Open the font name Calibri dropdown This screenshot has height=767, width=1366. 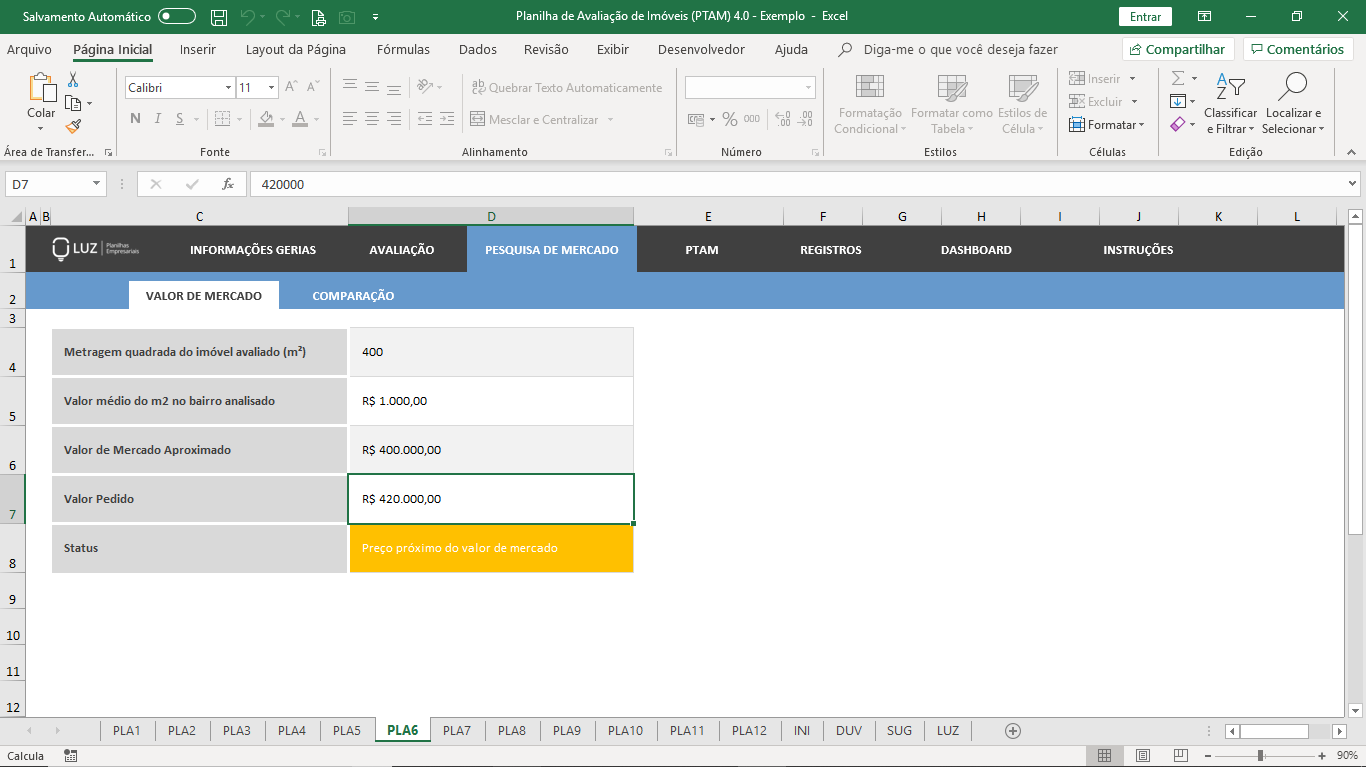pos(228,88)
